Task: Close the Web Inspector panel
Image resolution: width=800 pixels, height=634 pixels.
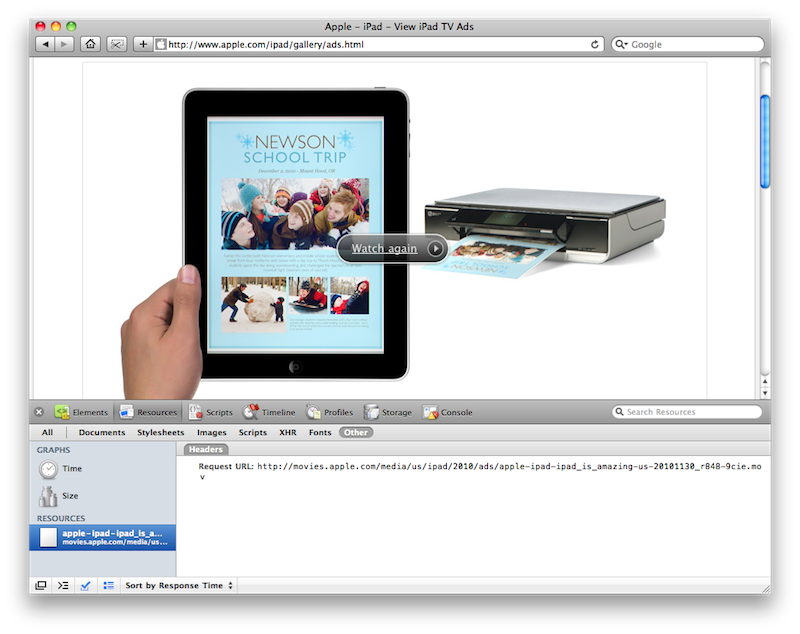Action: 39,412
